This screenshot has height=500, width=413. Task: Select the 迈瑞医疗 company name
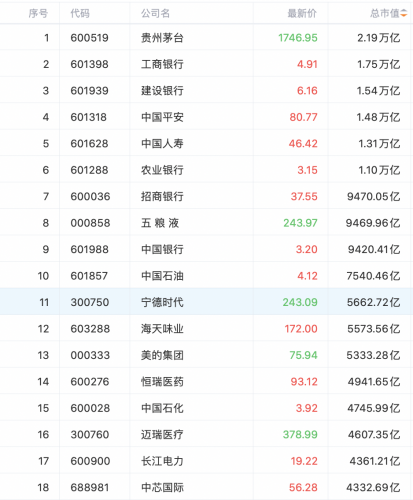click(x=162, y=434)
